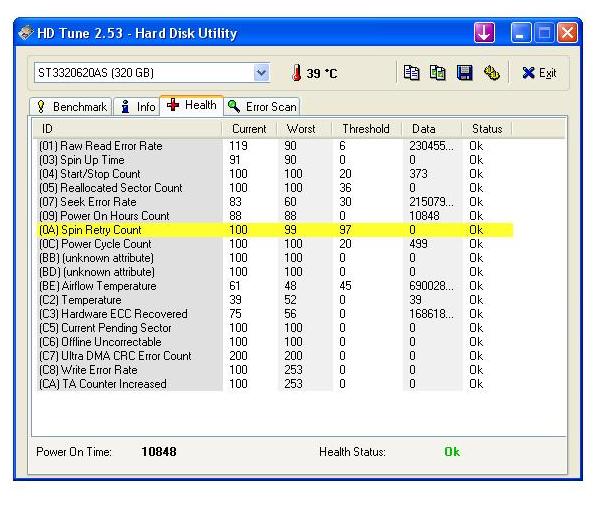
Task: Select the (07) Seek Error Rate row
Action: tap(274, 202)
